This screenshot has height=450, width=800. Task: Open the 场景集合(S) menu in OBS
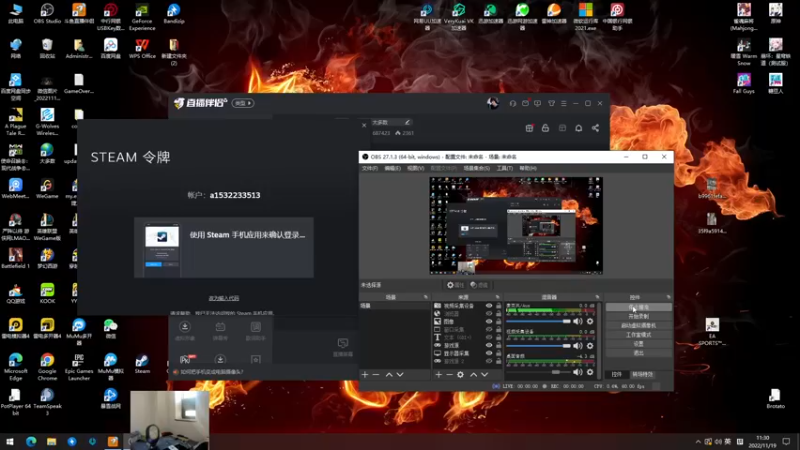click(x=477, y=168)
